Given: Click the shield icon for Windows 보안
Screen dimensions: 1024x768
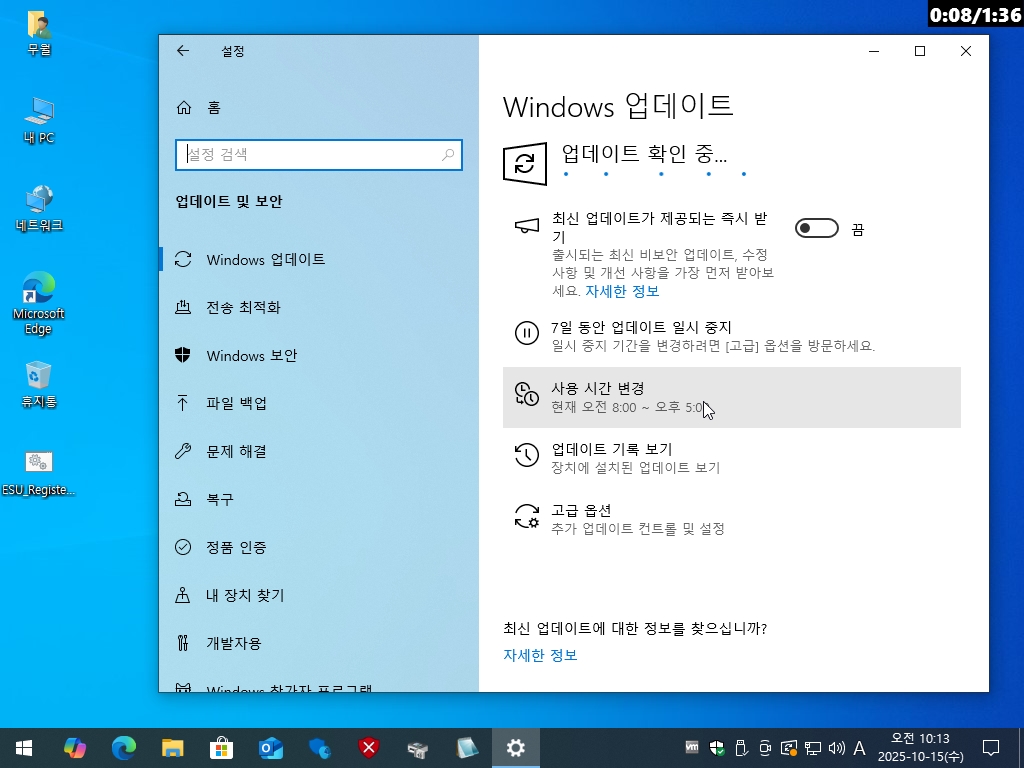Looking at the screenshot, I should pos(183,355).
